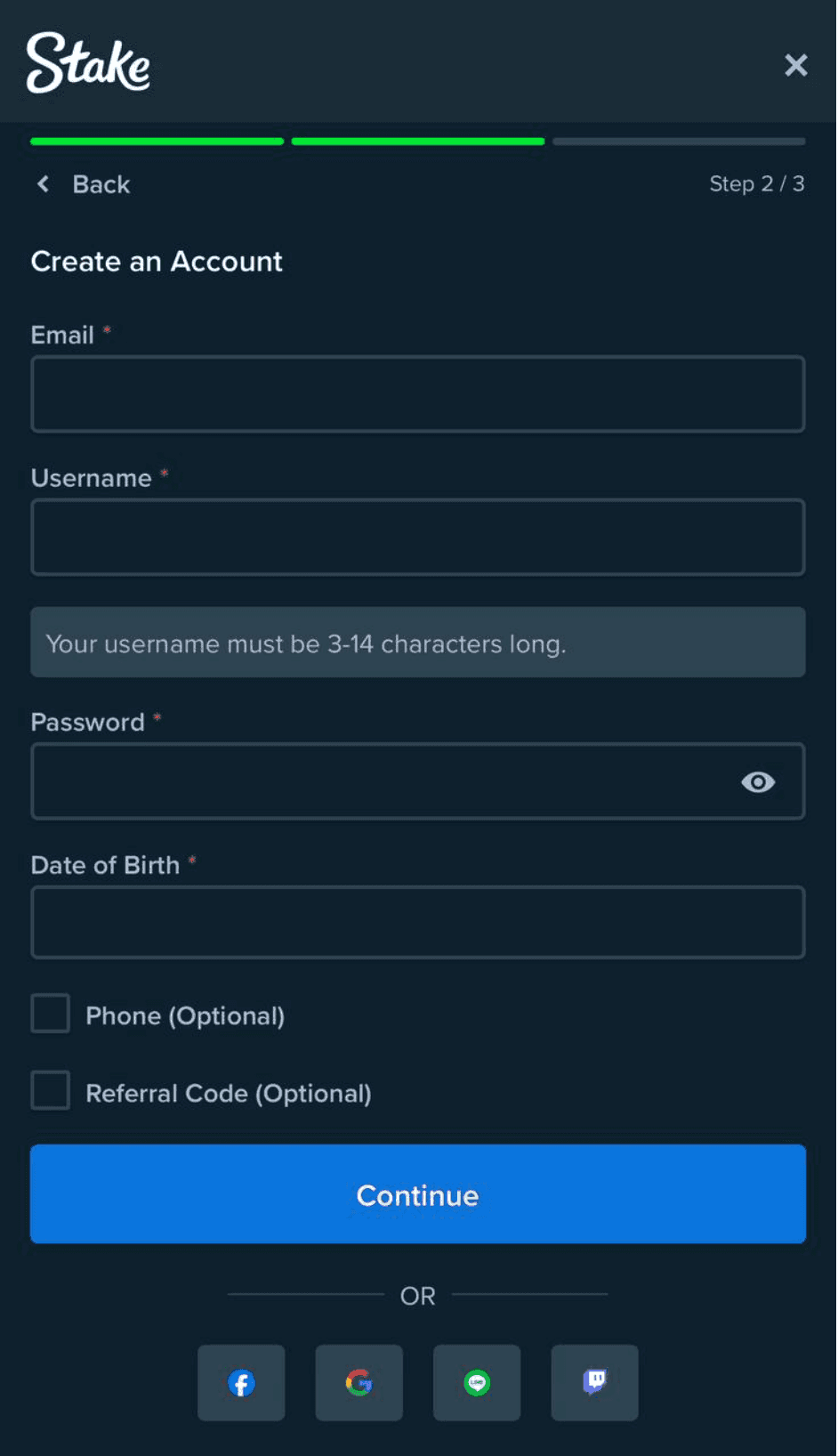Click the back chevron arrow
This screenshot has height=1456, width=838.
(x=42, y=183)
